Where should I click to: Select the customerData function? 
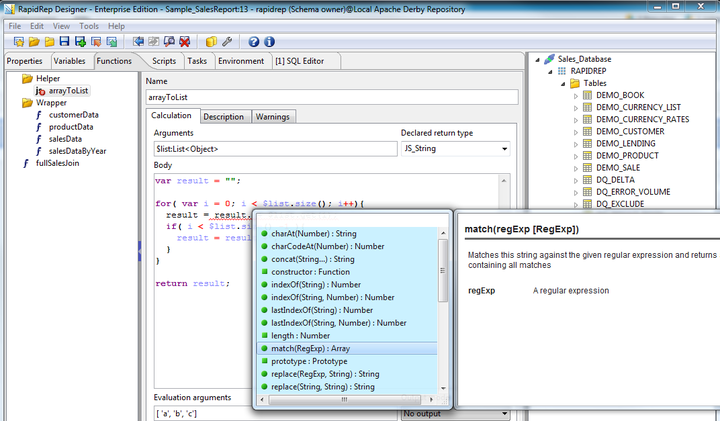click(x=74, y=115)
